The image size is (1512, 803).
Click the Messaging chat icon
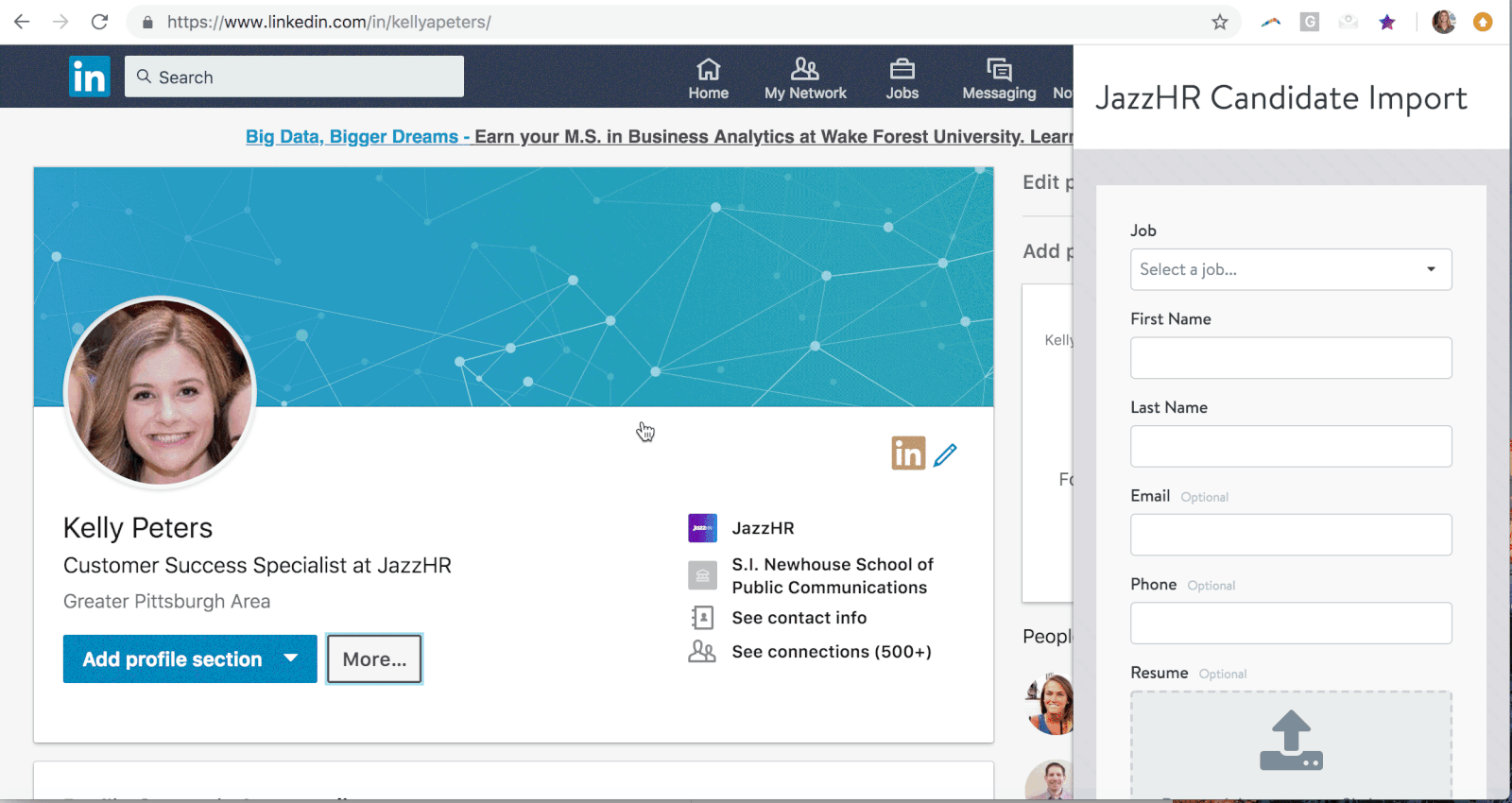[x=999, y=69]
